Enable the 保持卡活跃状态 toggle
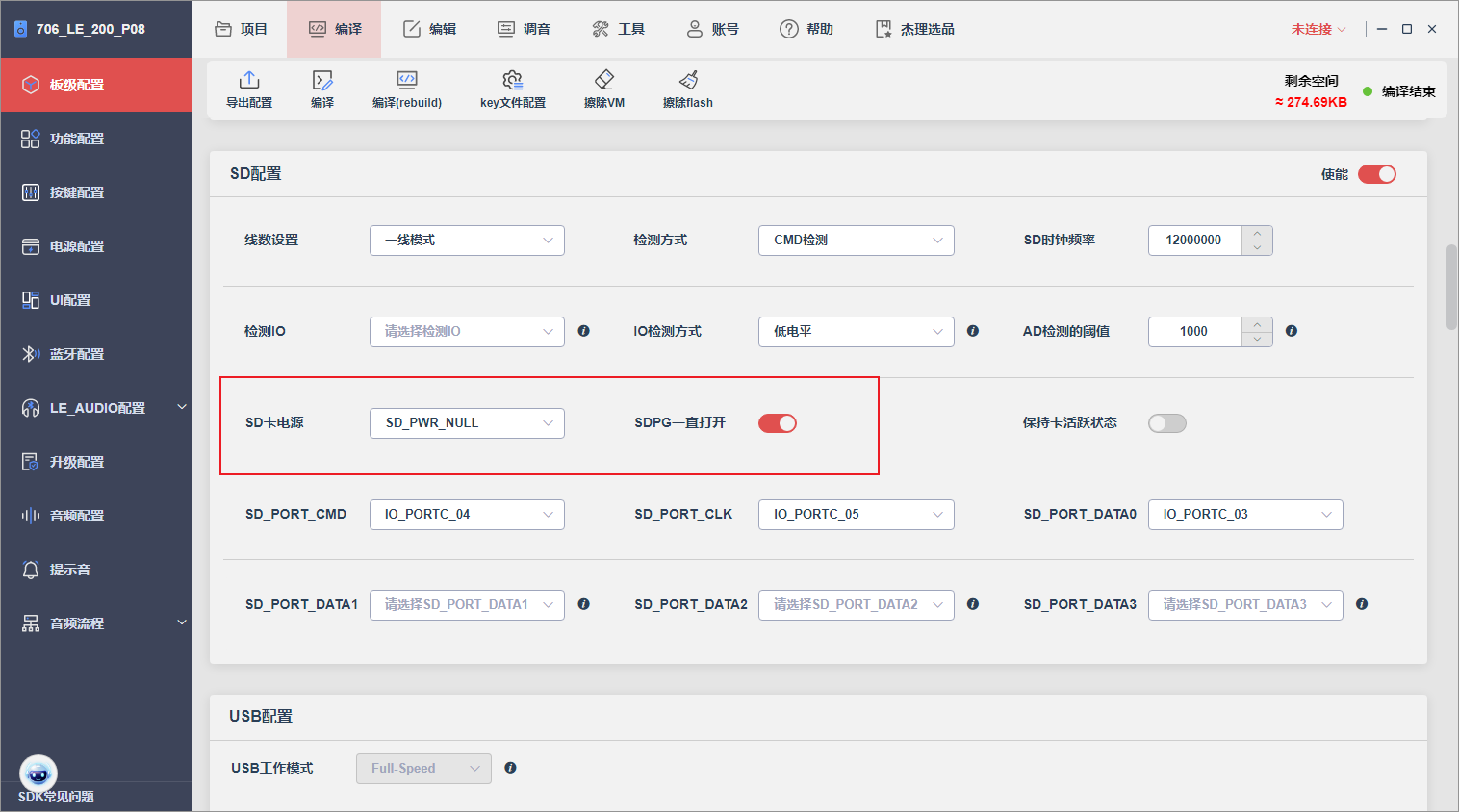Viewport: 1459px width, 812px height. coord(1167,423)
